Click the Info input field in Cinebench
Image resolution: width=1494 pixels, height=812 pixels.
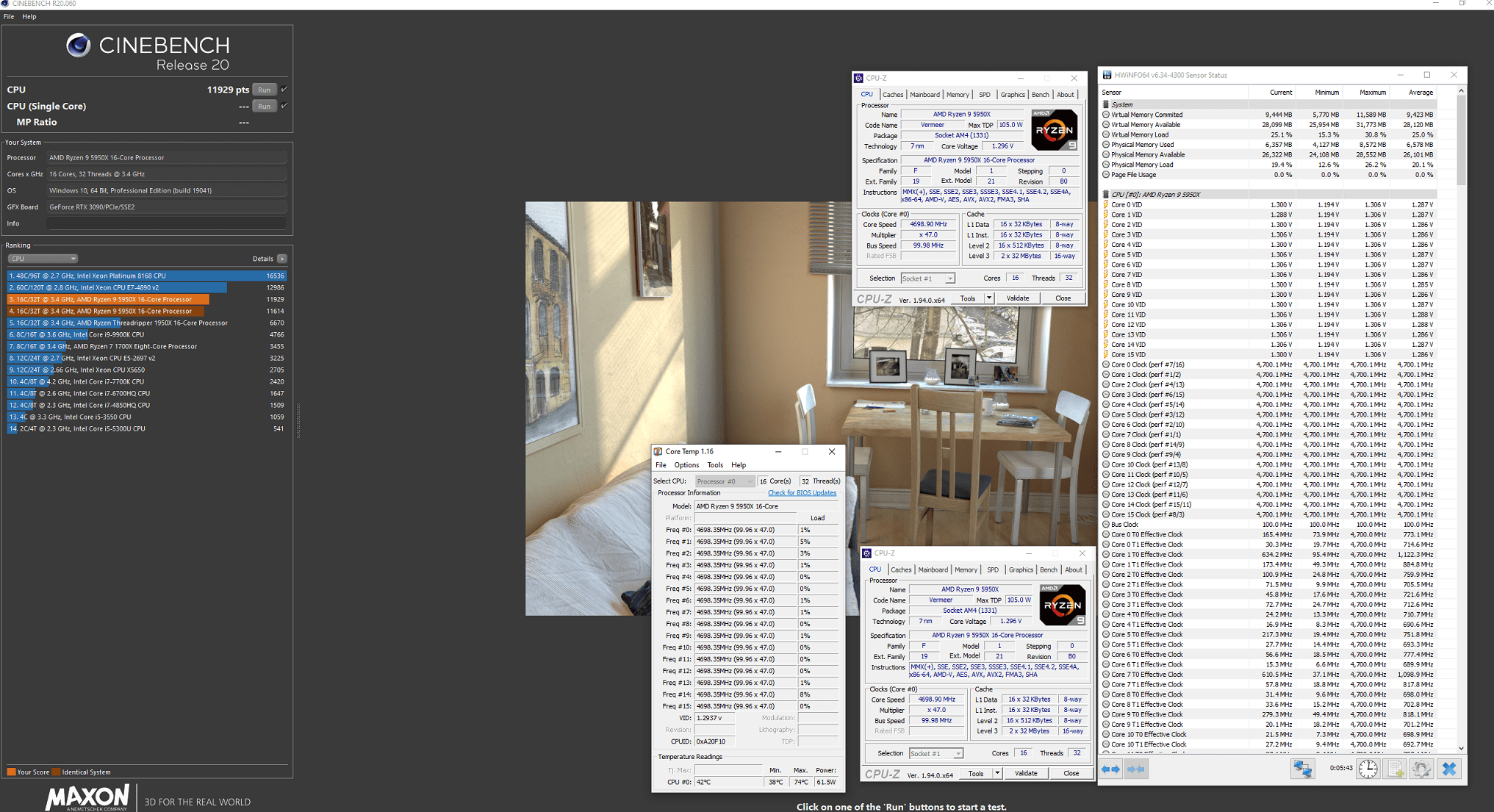tap(166, 223)
